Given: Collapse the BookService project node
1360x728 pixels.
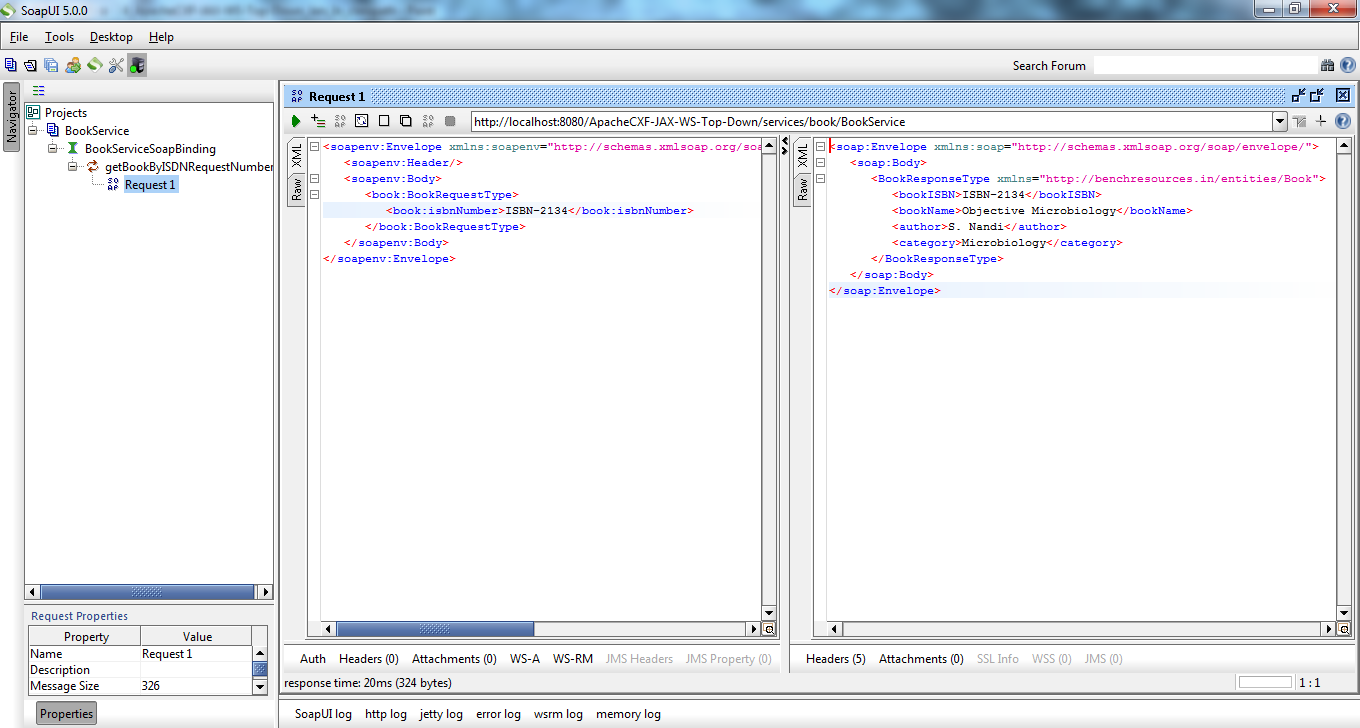Looking at the screenshot, I should tap(31, 130).
